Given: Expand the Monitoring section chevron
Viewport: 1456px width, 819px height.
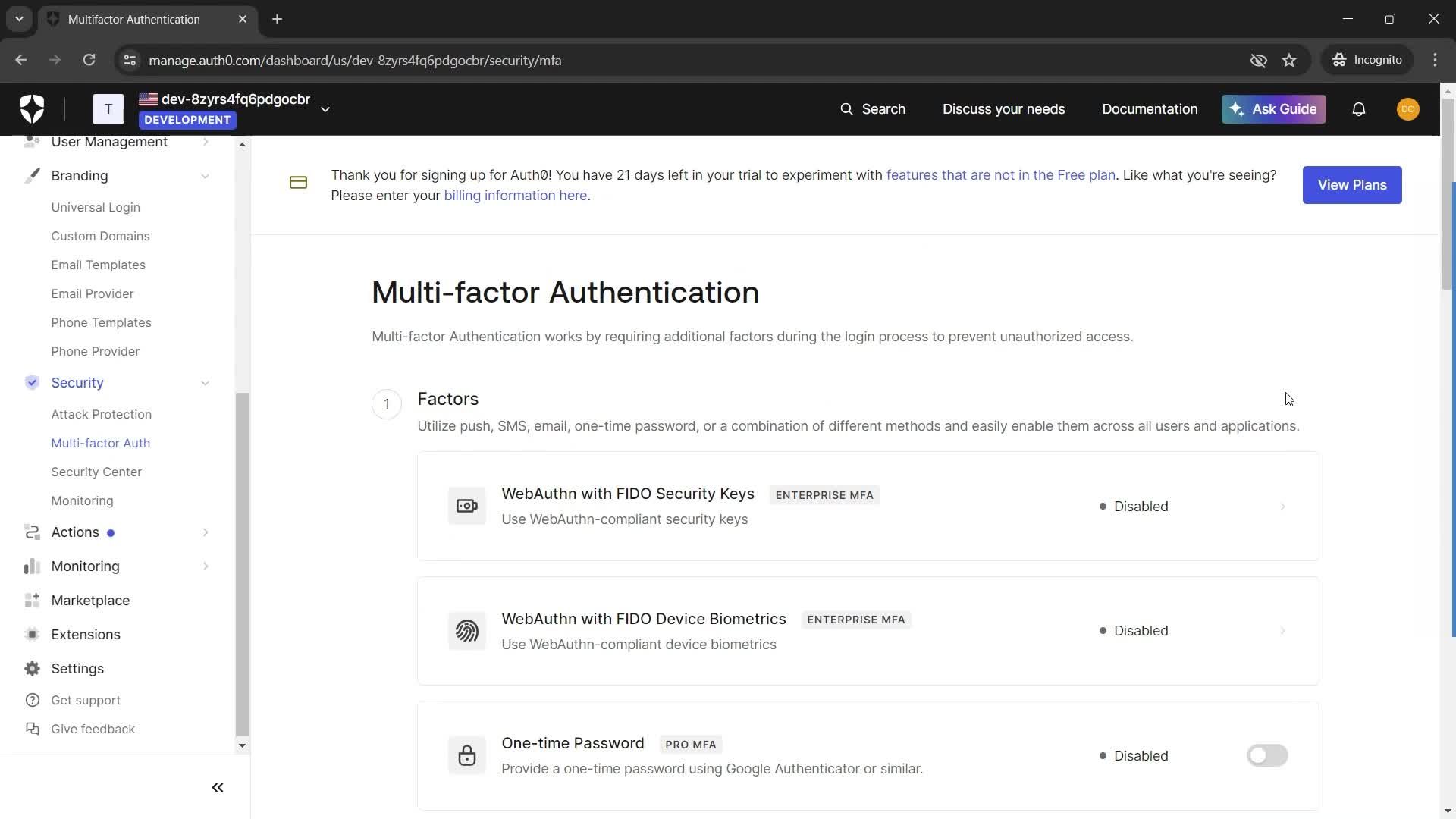Looking at the screenshot, I should tap(205, 566).
